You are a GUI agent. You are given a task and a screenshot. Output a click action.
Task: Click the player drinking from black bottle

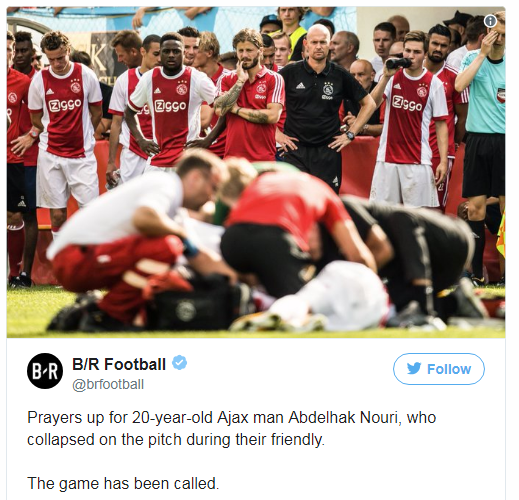point(410,120)
